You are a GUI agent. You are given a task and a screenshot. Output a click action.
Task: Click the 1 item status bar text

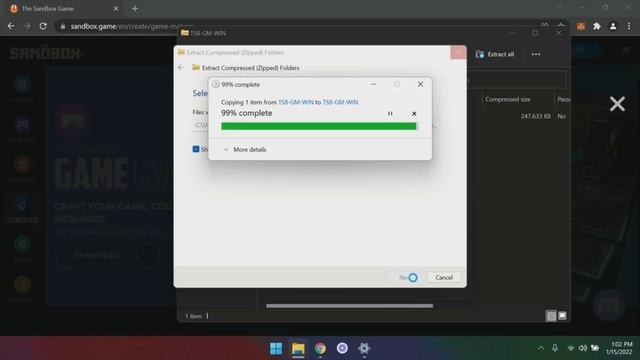[193, 316]
